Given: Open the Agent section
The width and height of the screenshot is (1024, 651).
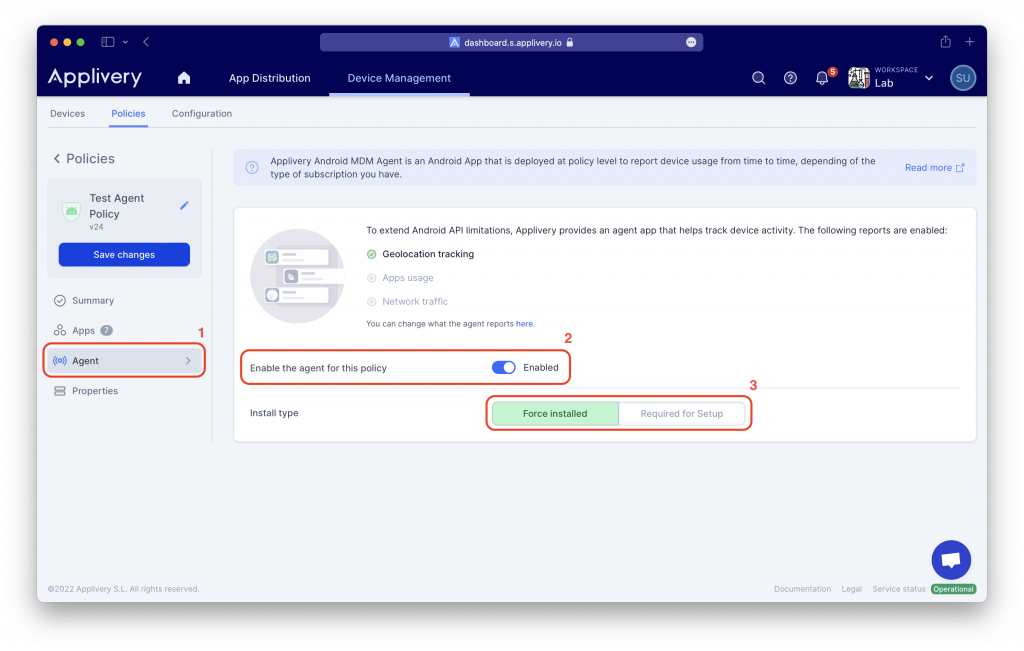Looking at the screenshot, I should 124,361.
